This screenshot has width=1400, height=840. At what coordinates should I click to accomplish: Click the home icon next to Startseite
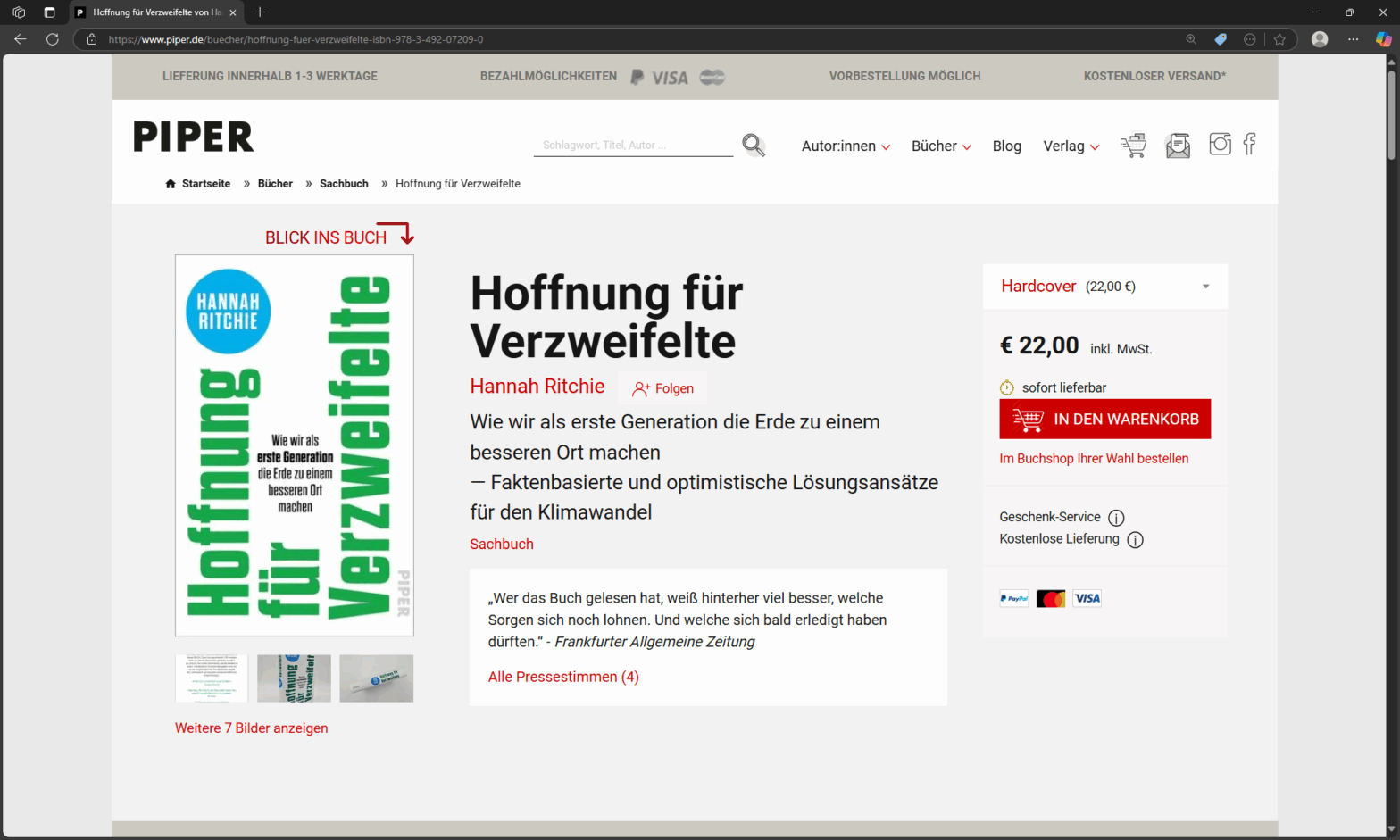click(x=171, y=184)
